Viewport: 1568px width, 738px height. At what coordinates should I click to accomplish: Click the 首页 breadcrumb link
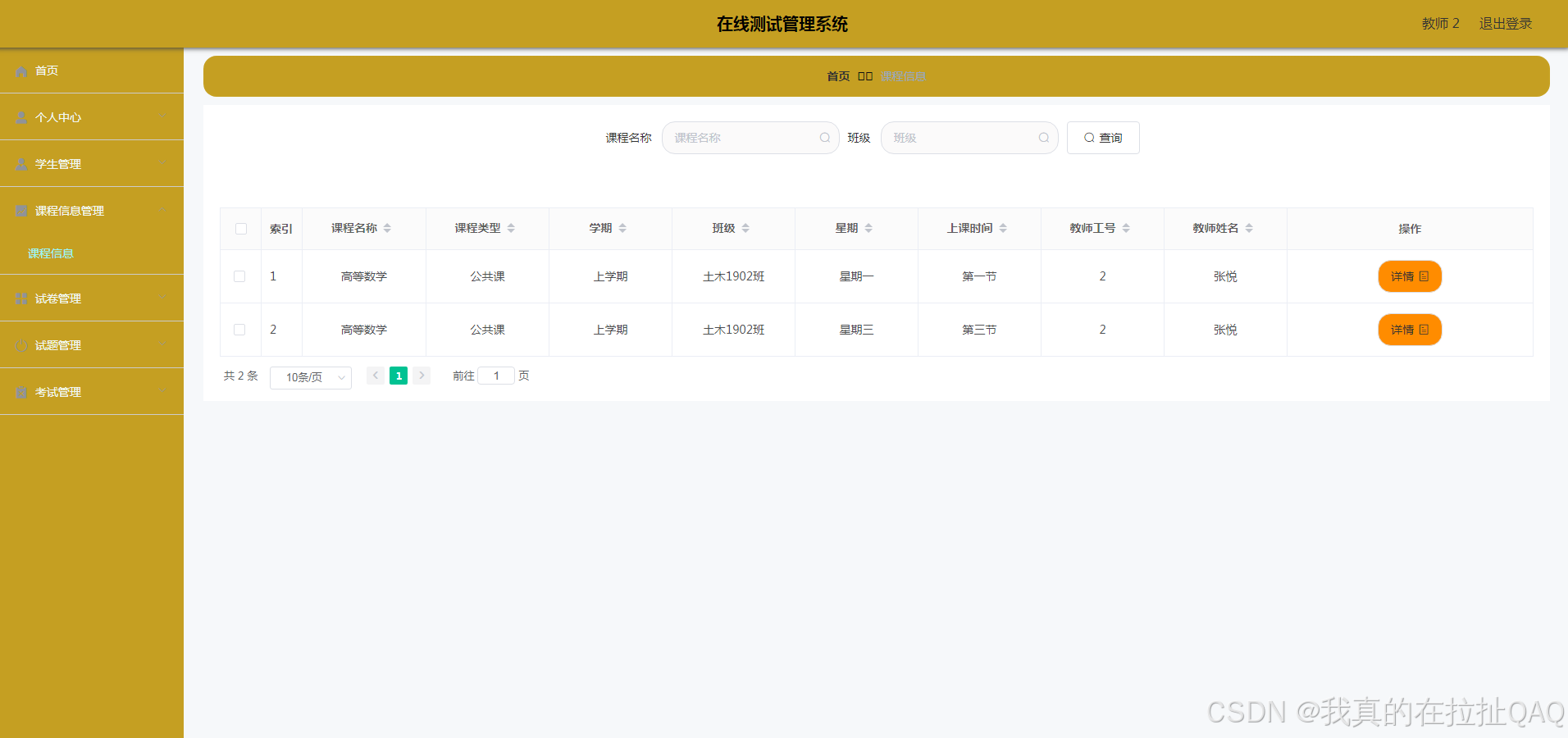(x=838, y=75)
